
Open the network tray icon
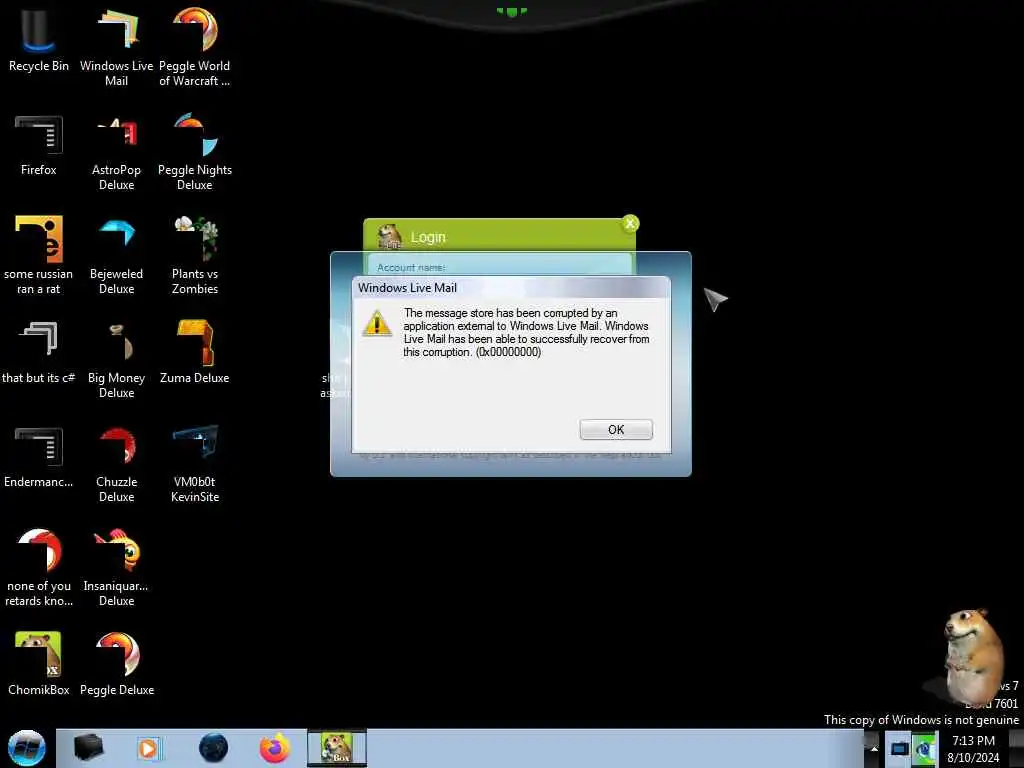[x=899, y=748]
